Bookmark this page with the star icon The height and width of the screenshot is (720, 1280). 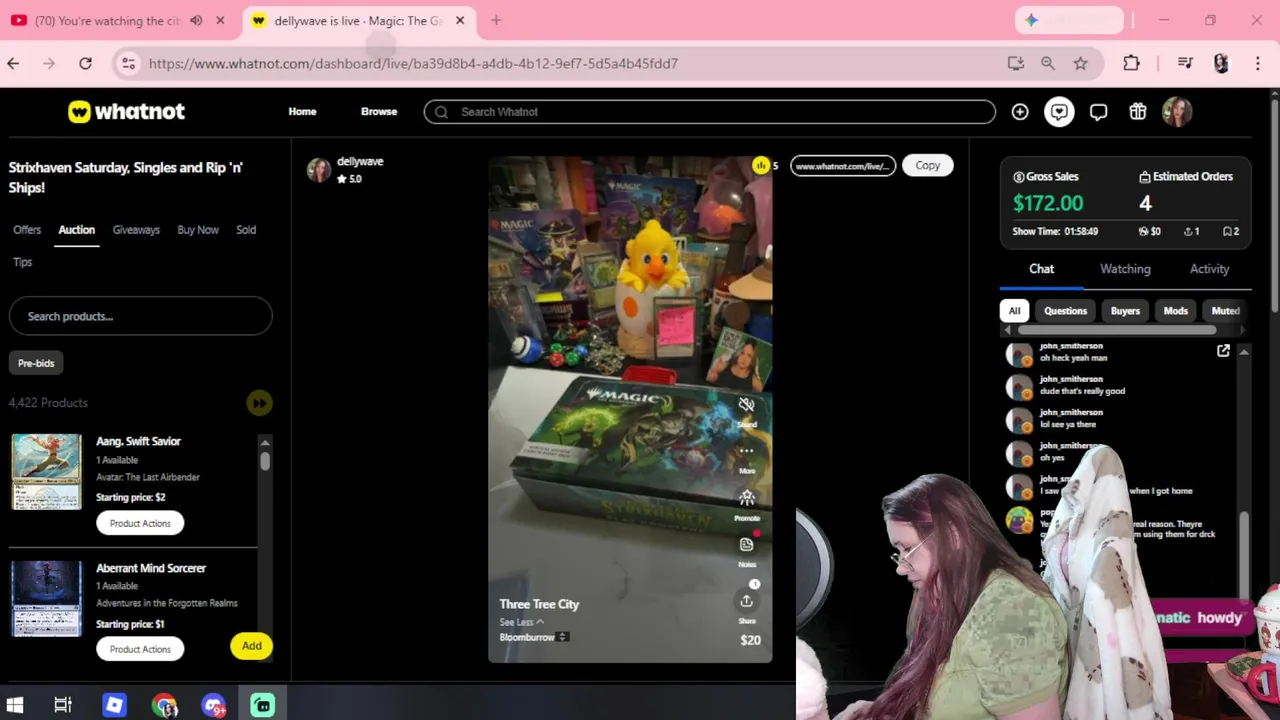coord(1080,63)
